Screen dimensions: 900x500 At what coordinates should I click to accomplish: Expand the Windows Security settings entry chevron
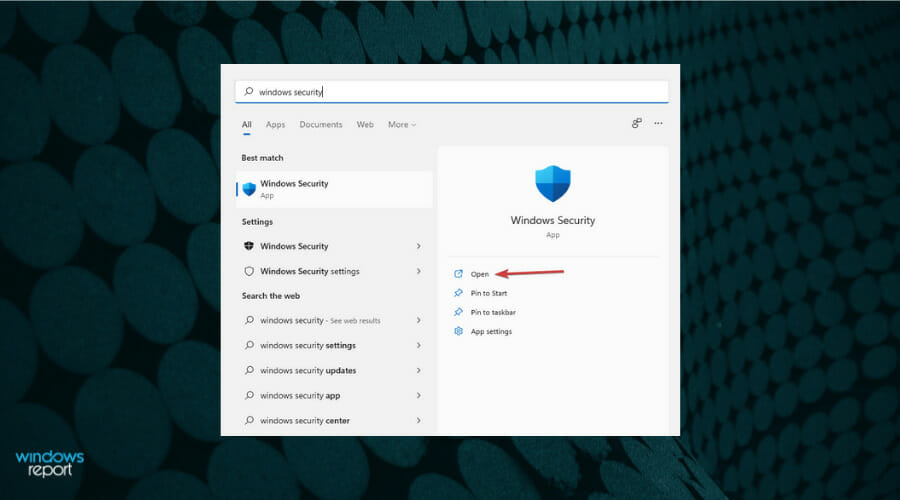(x=418, y=246)
